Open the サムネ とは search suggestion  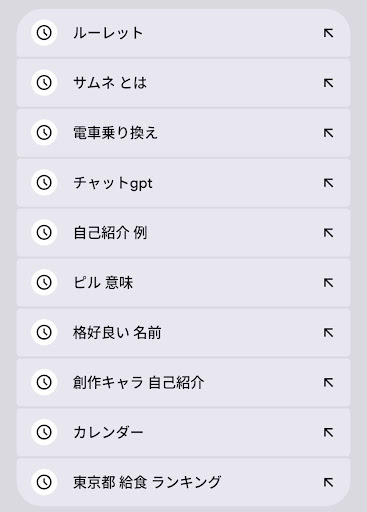110,83
